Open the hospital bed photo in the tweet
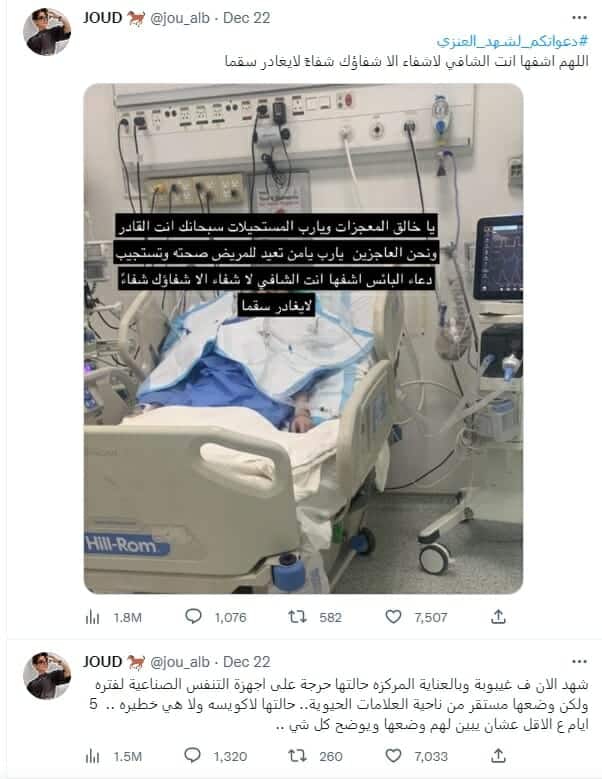The height and width of the screenshot is (779, 602). pos(303,338)
